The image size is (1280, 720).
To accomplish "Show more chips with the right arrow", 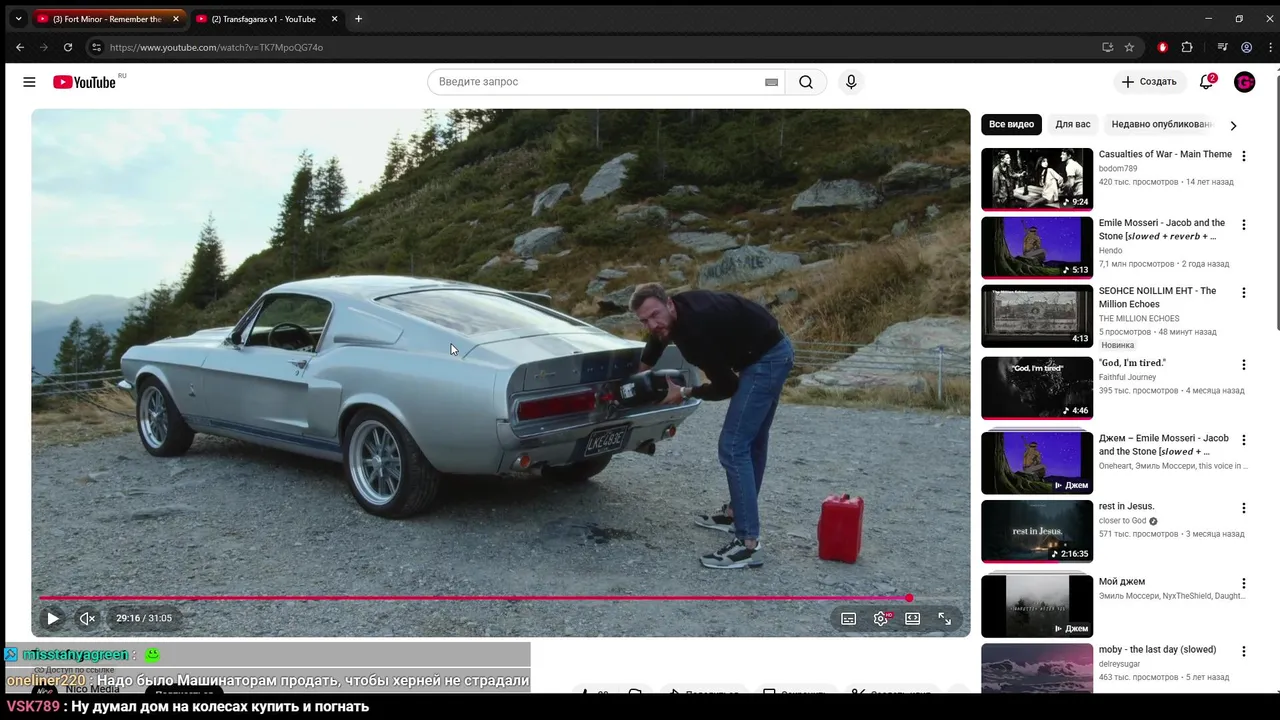I will pos(1233,125).
